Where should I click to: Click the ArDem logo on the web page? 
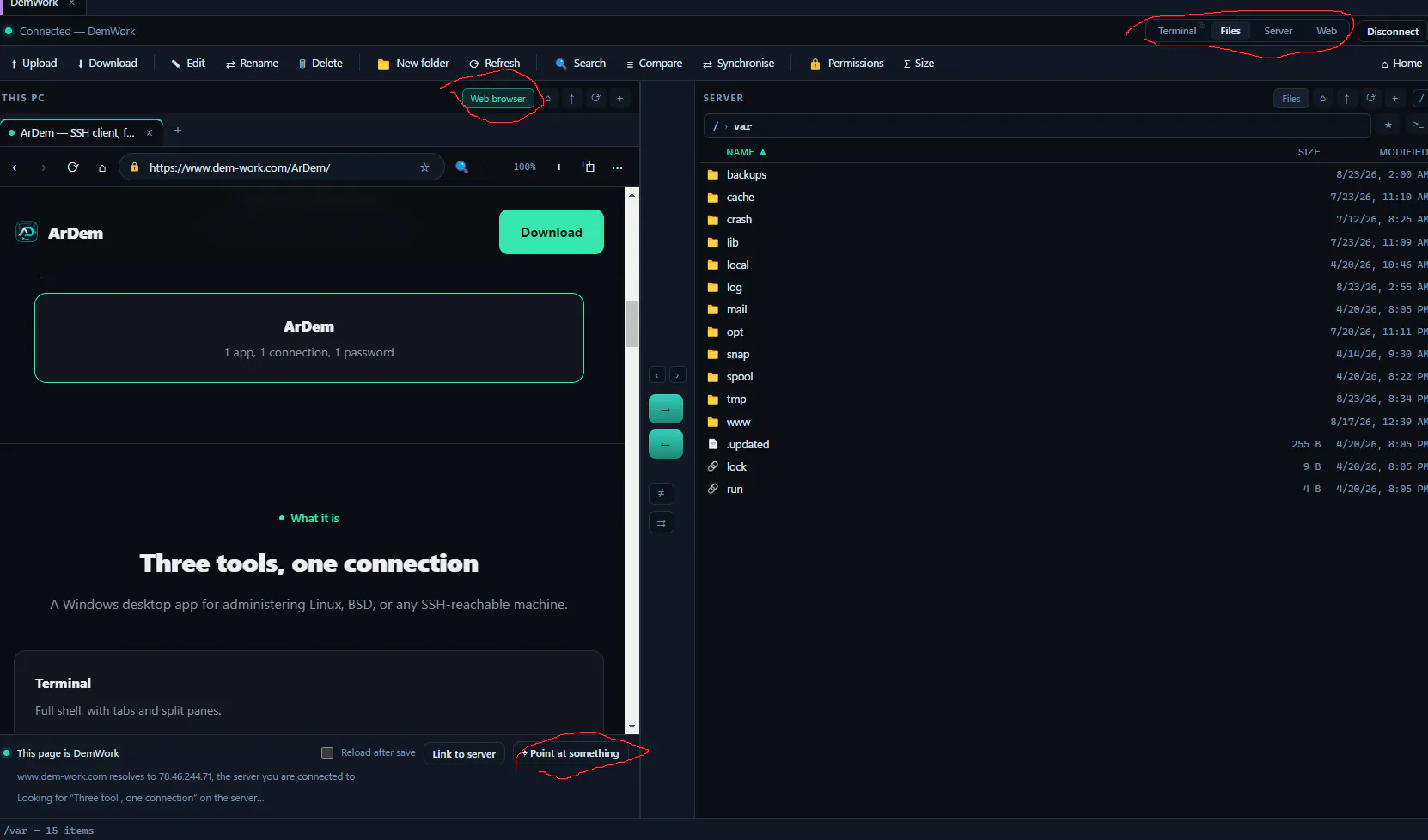(x=59, y=233)
